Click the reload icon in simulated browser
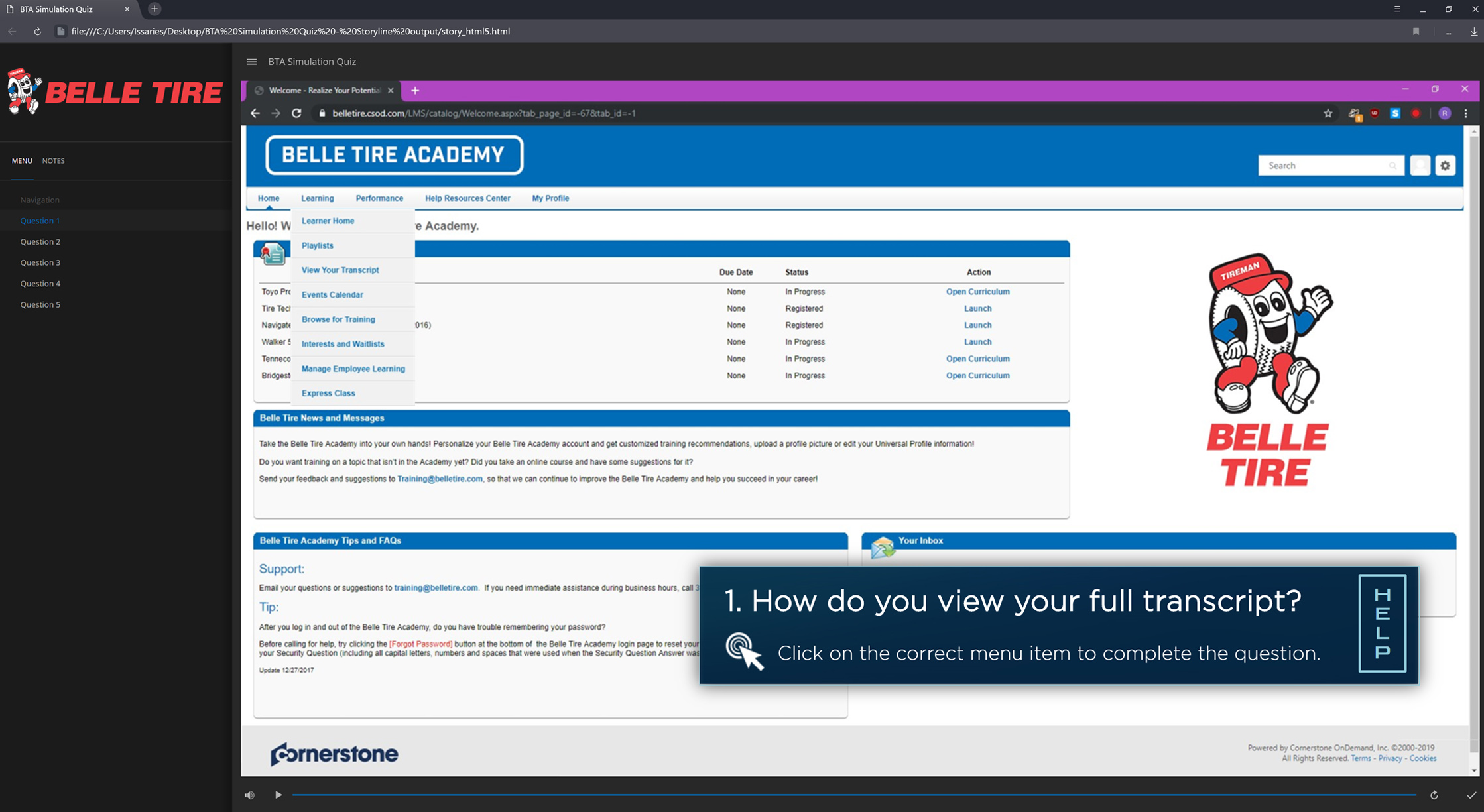Image resolution: width=1484 pixels, height=812 pixels. click(296, 113)
